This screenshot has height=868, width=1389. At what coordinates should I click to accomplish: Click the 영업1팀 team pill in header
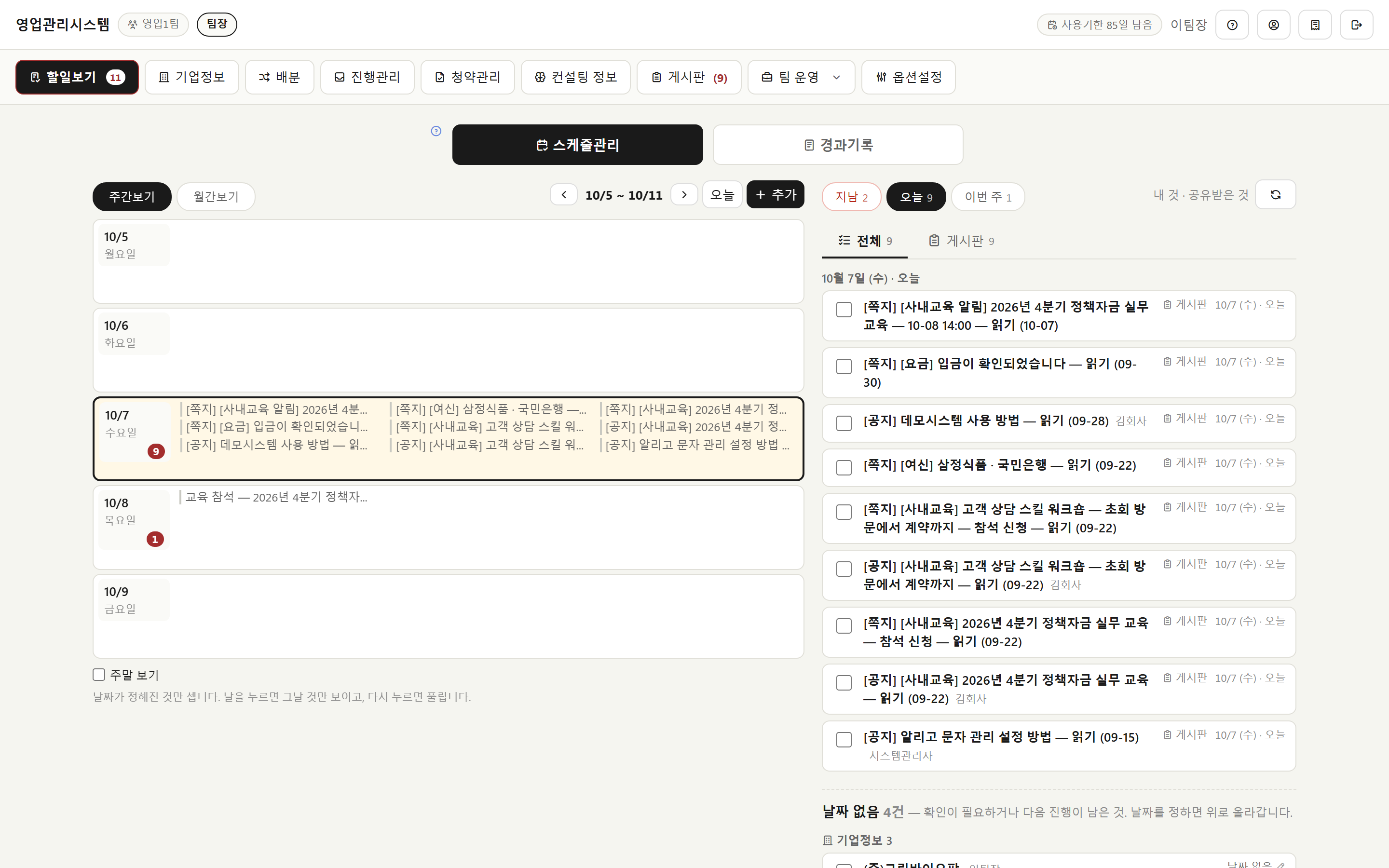click(x=153, y=24)
